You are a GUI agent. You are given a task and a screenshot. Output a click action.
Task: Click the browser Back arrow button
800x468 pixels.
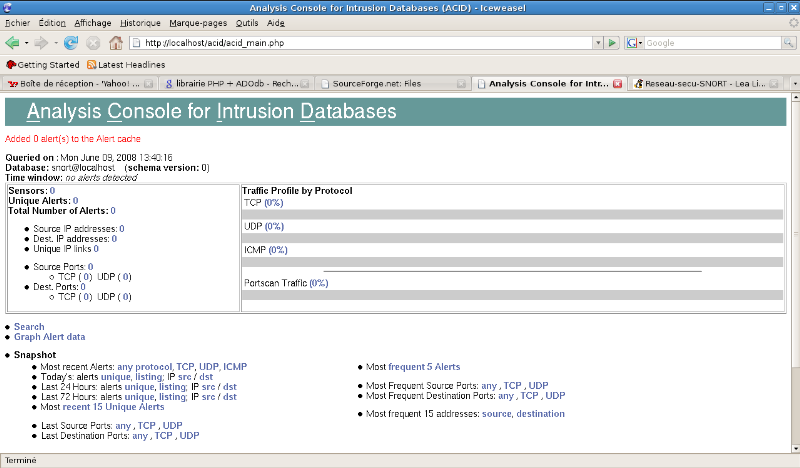coord(12,43)
